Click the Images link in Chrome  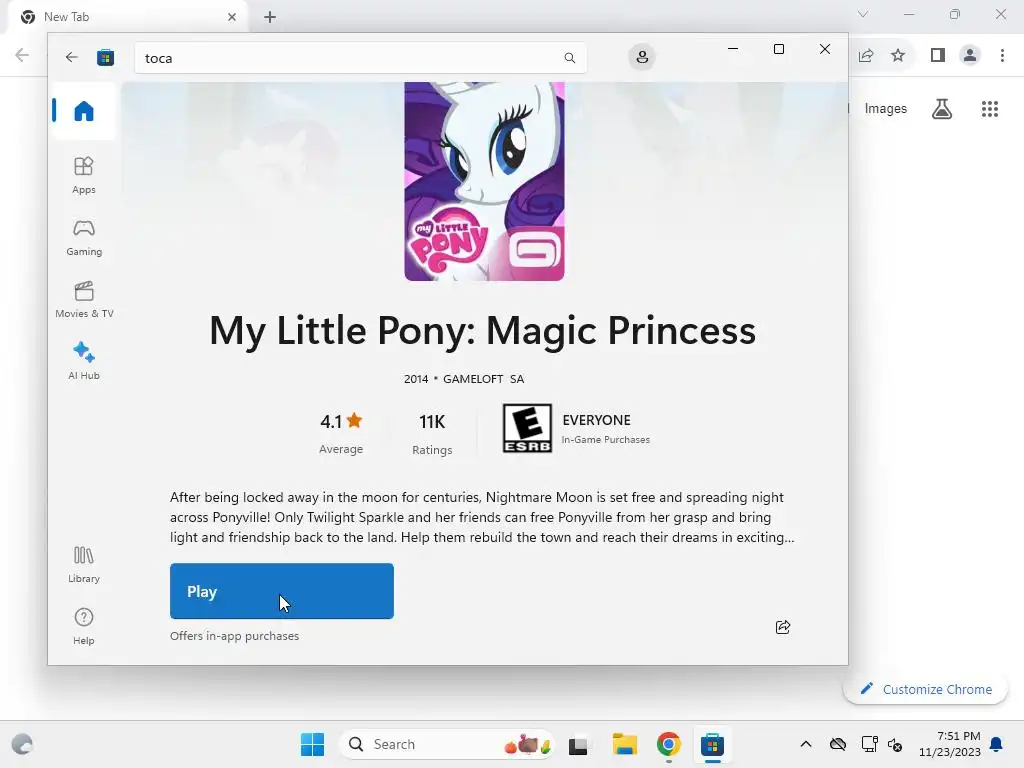click(x=886, y=108)
